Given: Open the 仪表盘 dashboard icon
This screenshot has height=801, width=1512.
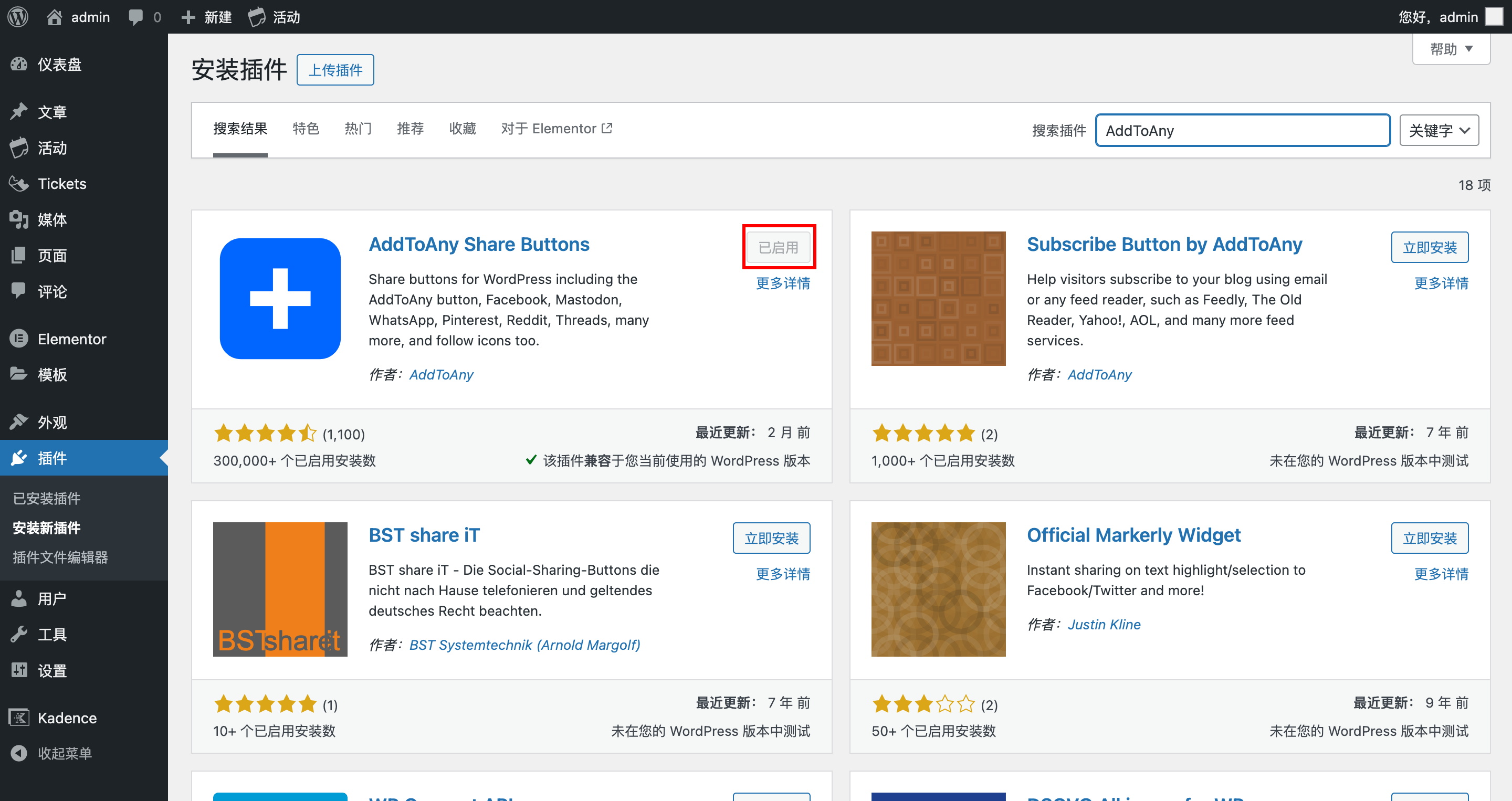Looking at the screenshot, I should coord(19,64).
